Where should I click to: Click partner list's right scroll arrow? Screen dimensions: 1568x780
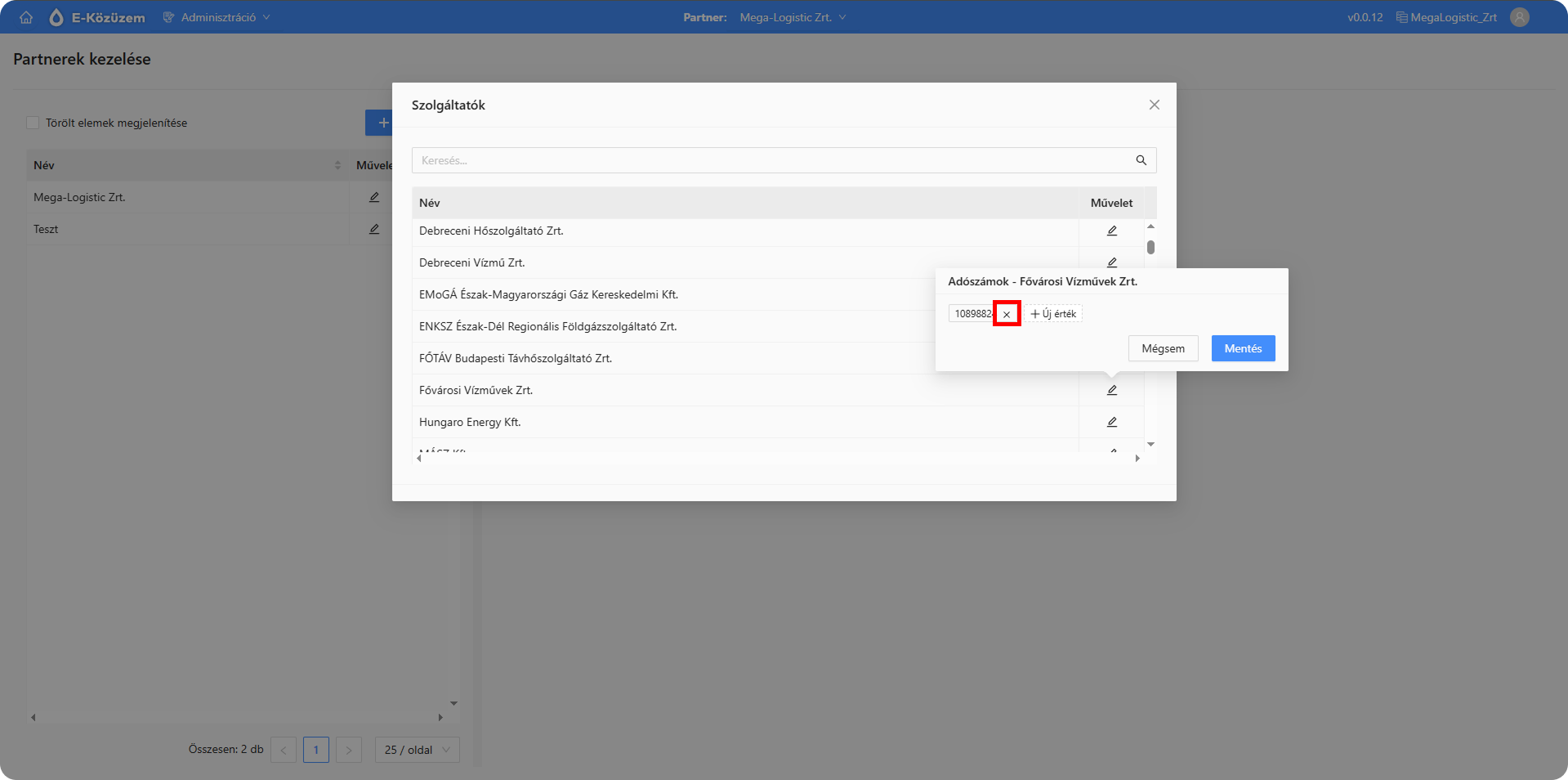coord(440,717)
